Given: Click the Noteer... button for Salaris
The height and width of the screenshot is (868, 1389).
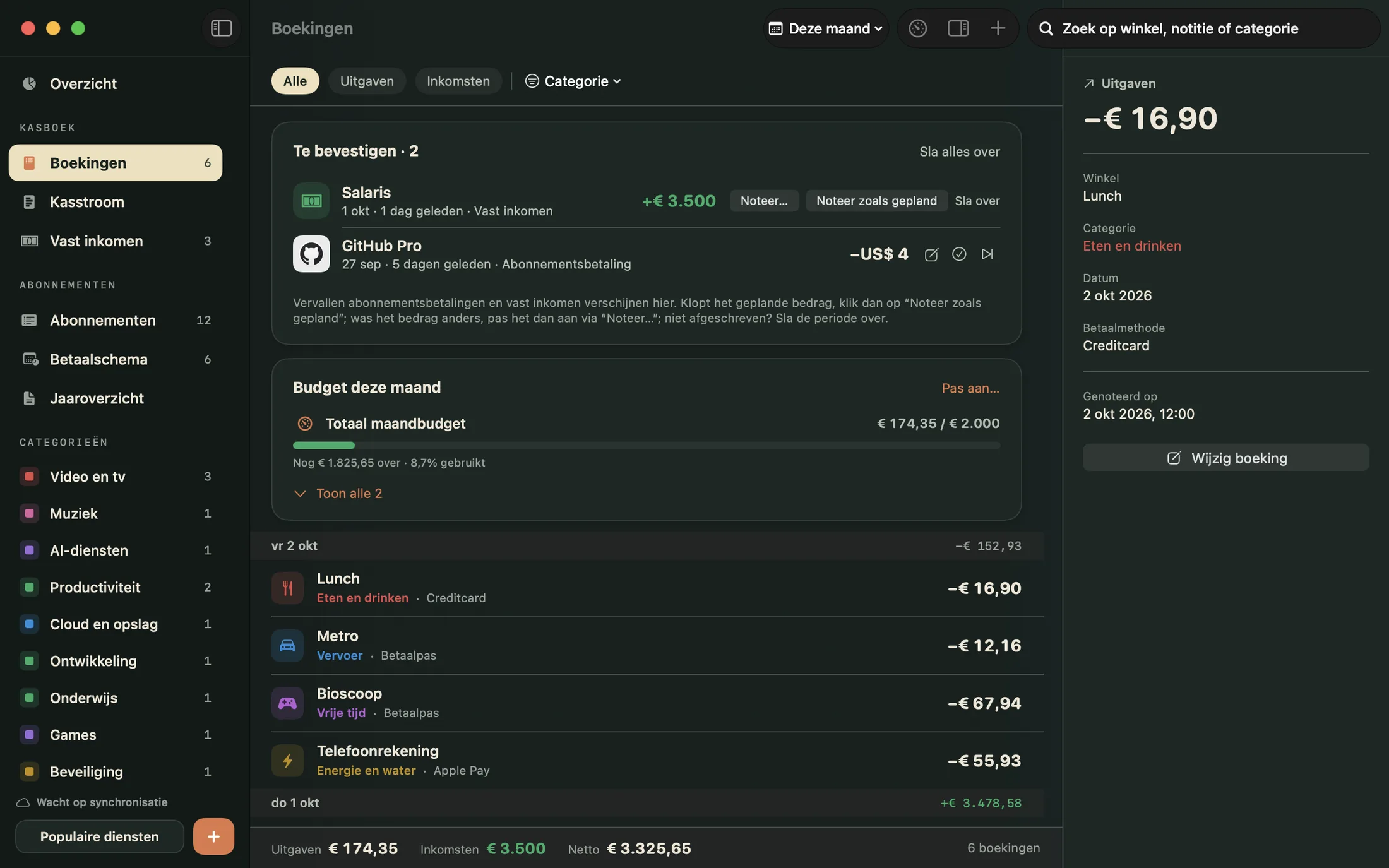Looking at the screenshot, I should pos(764,201).
